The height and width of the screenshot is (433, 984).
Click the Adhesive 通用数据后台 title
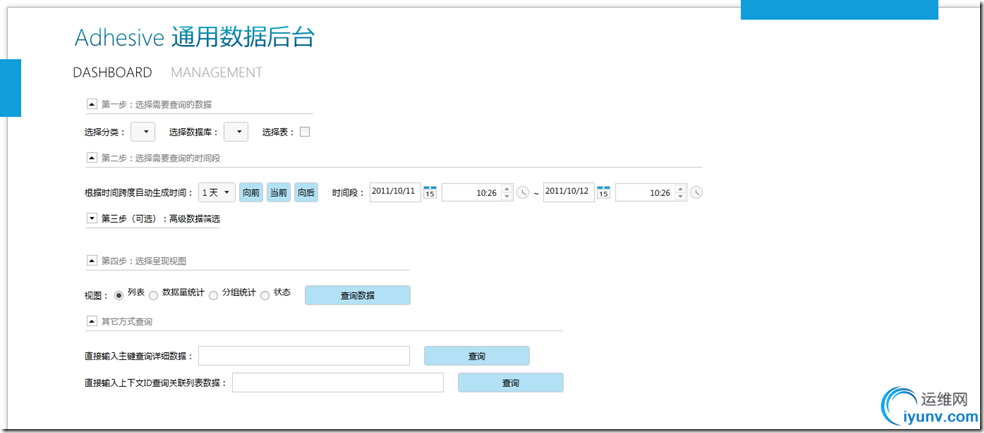194,38
